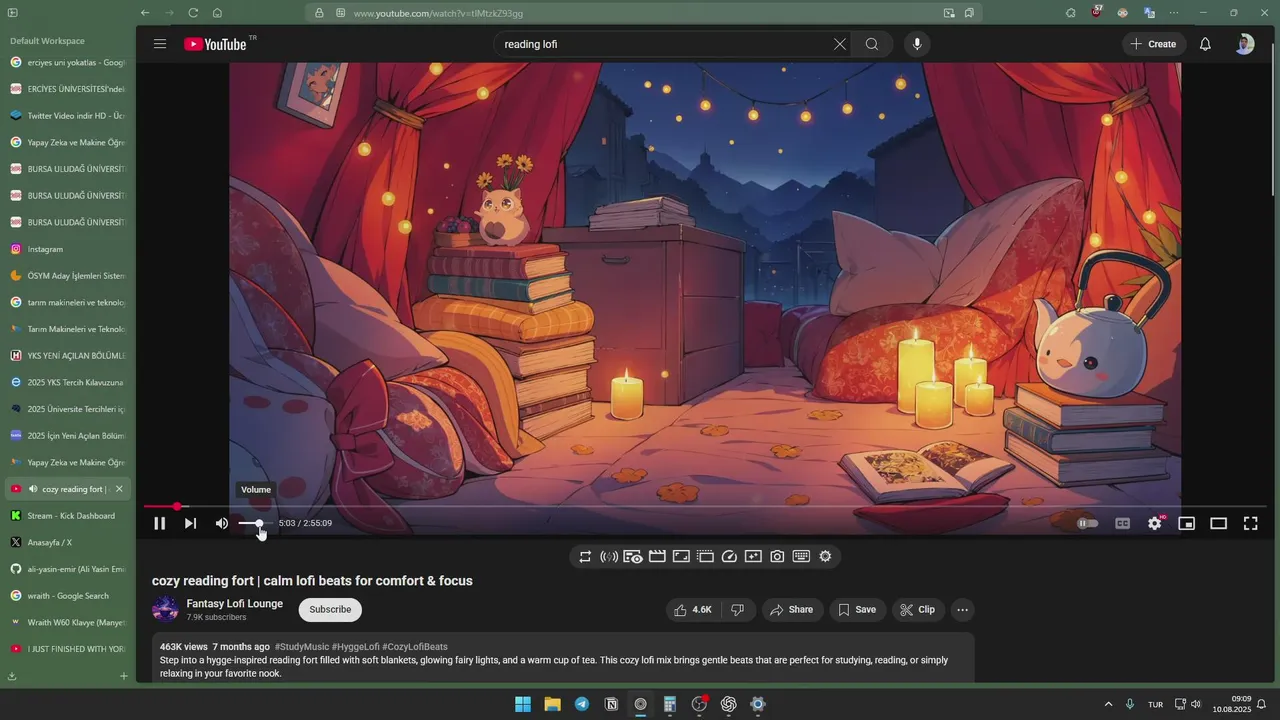Open the three-dot more actions menu

962,610
